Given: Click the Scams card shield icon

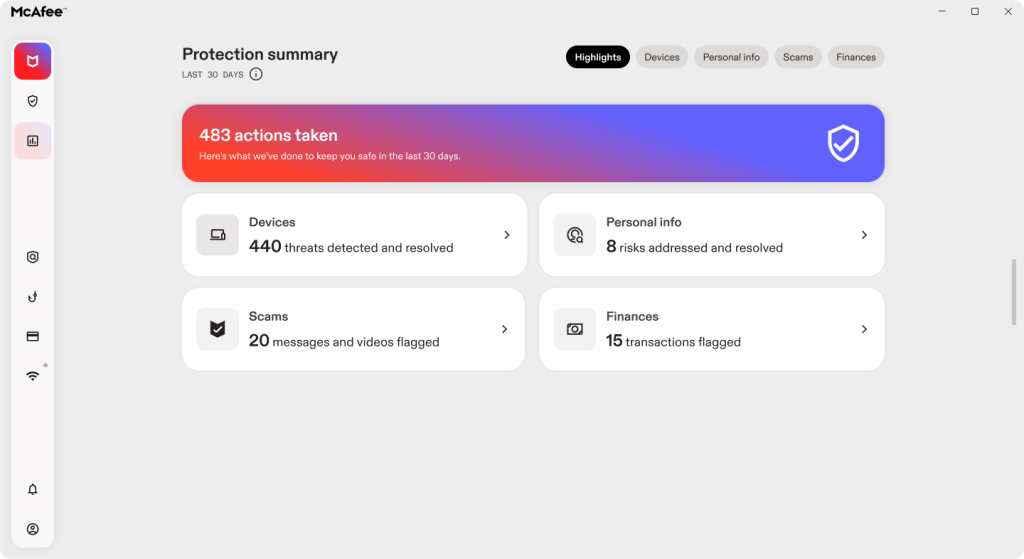Looking at the screenshot, I should pos(217,329).
